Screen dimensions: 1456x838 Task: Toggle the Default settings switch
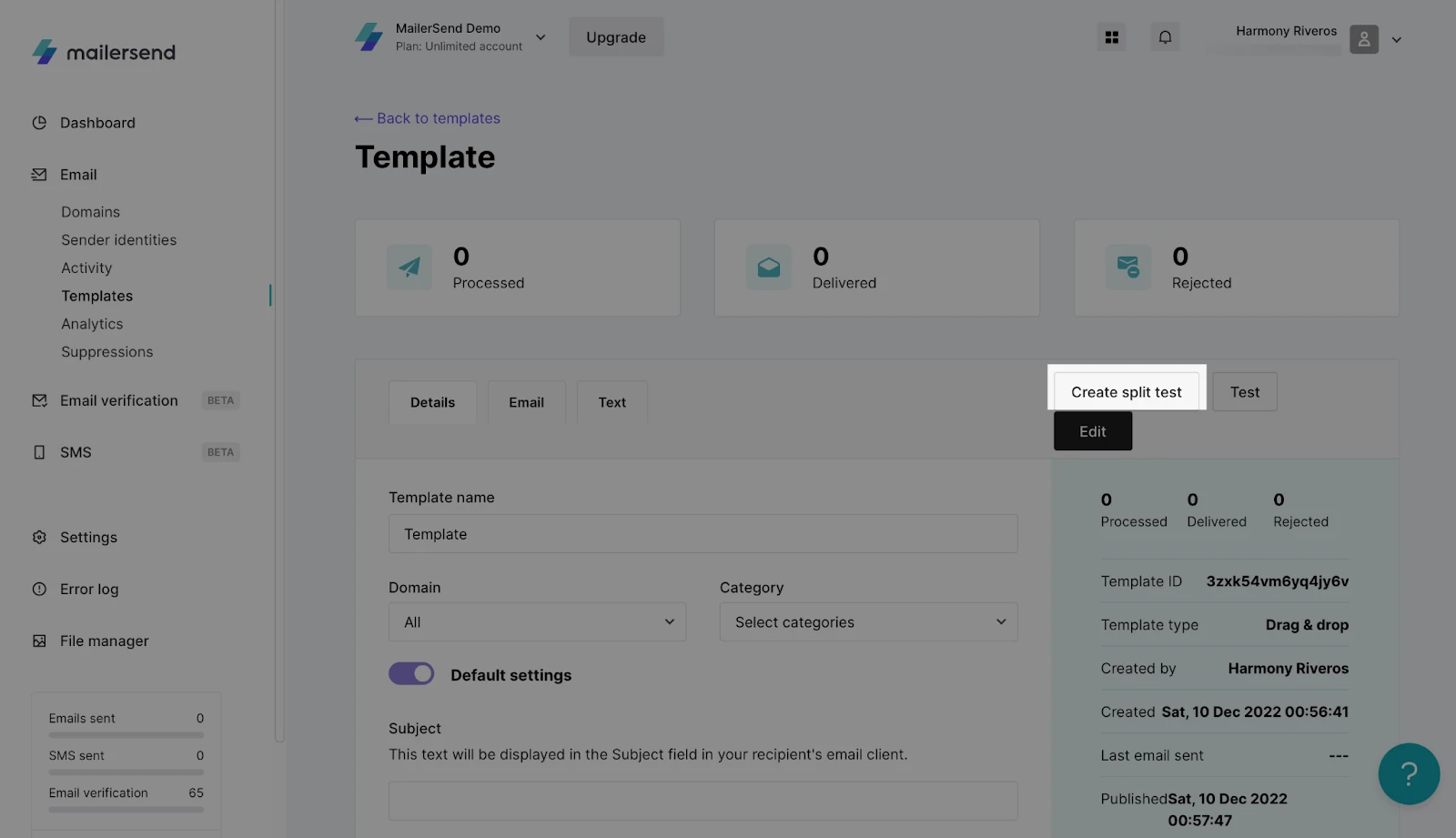point(411,674)
